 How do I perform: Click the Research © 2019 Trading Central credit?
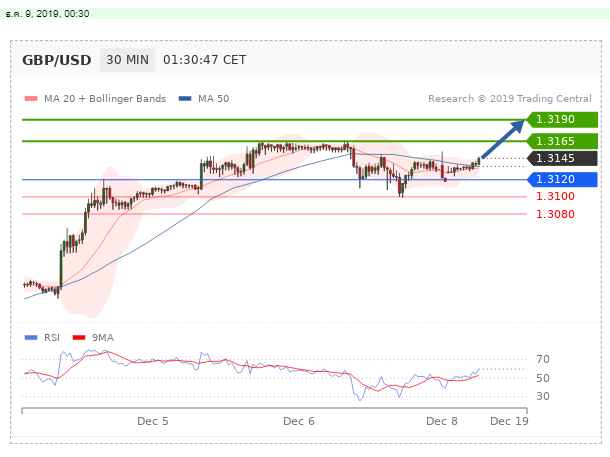click(510, 99)
